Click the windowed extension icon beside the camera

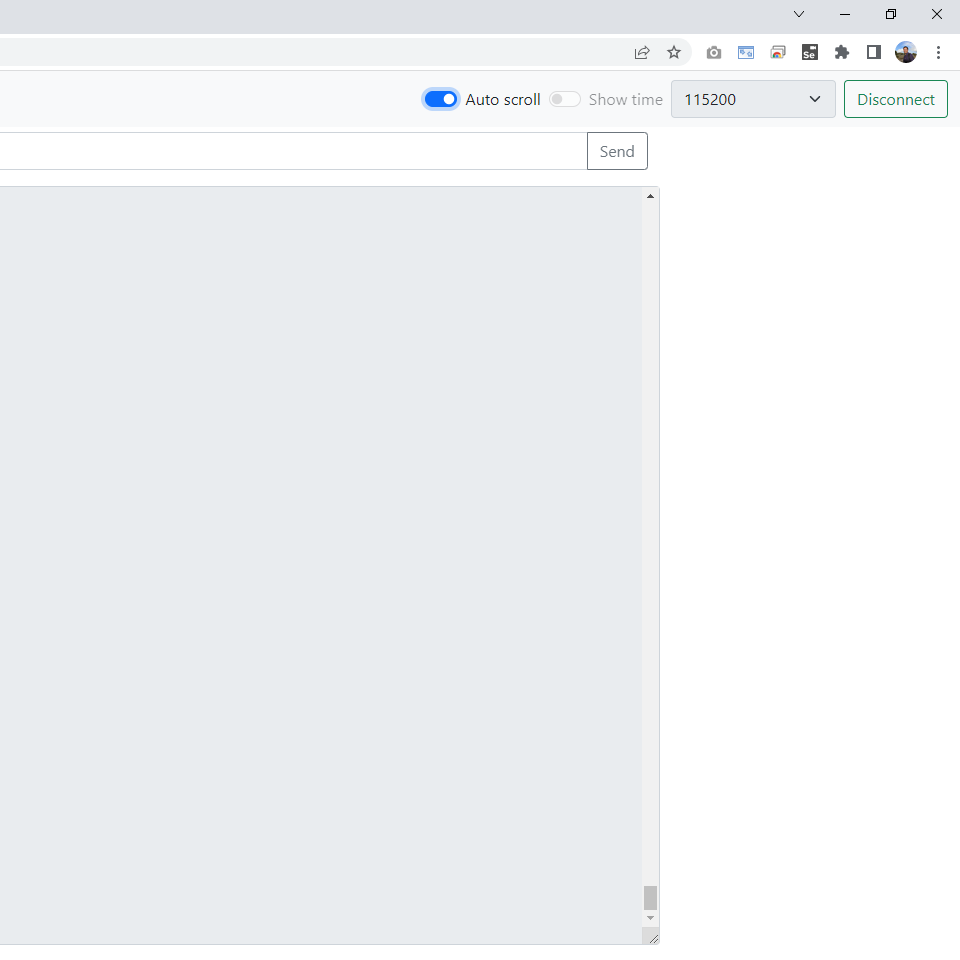(x=746, y=52)
